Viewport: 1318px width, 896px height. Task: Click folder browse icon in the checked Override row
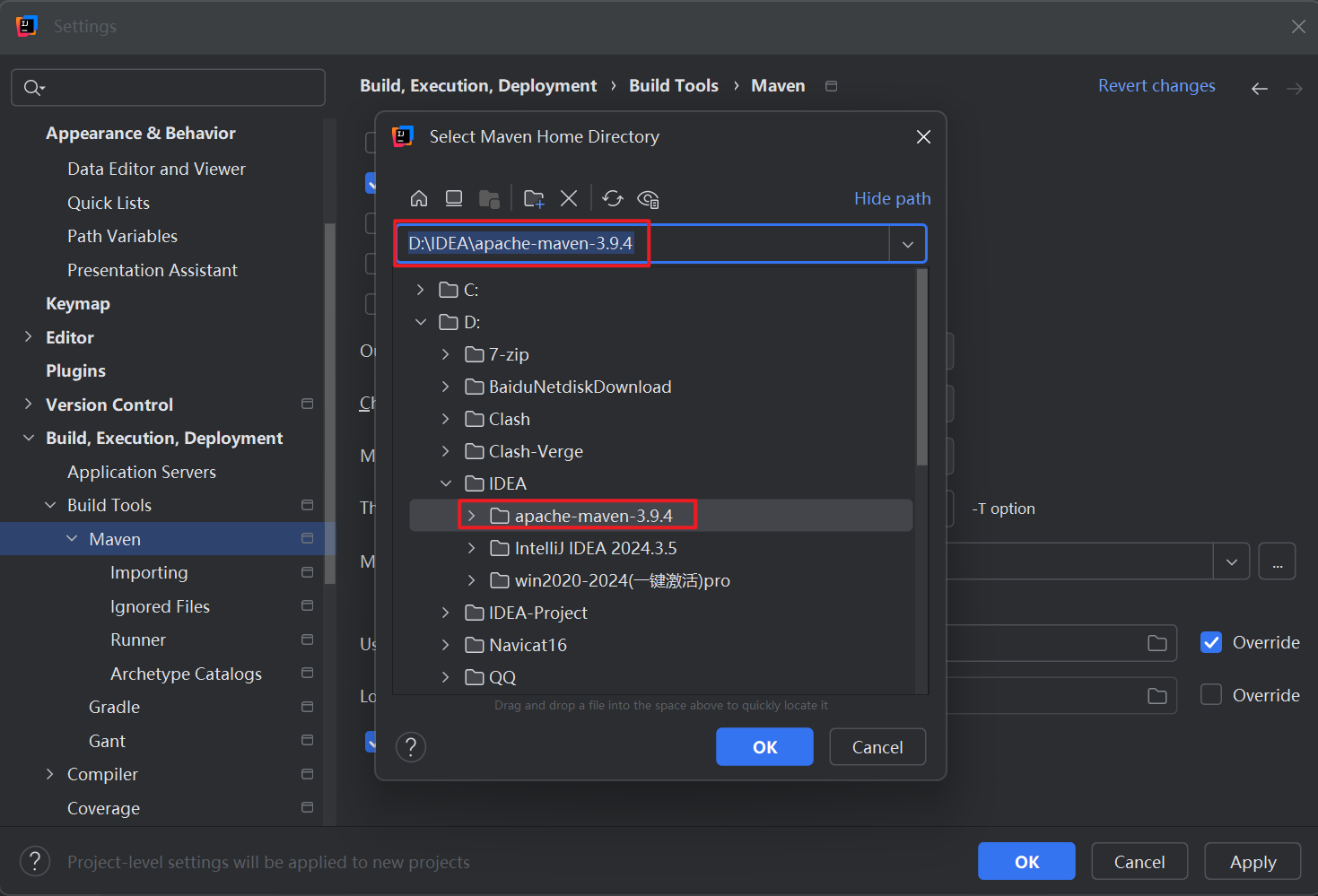[1157, 643]
